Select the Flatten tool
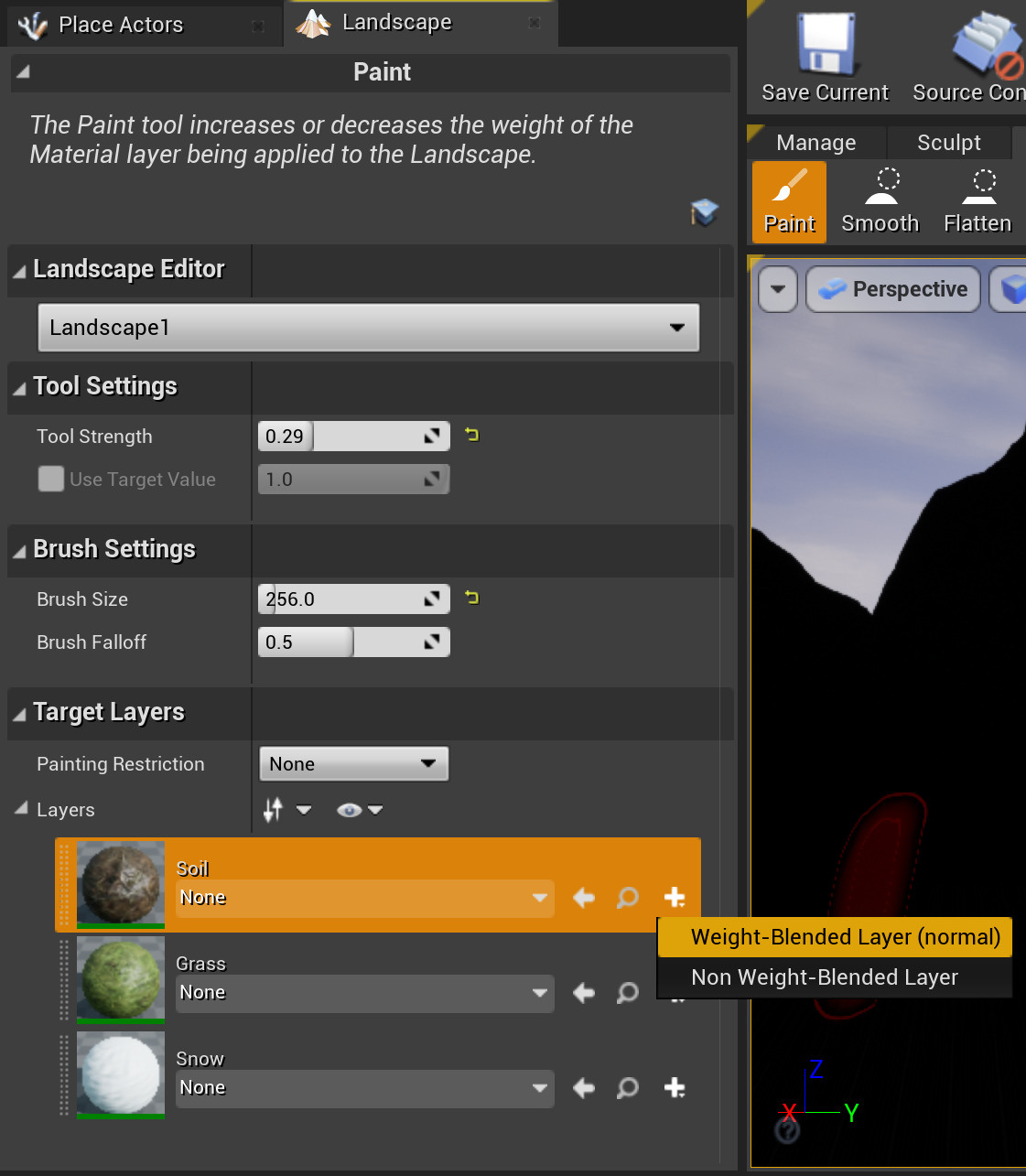The height and width of the screenshot is (1176, 1026). click(x=977, y=200)
